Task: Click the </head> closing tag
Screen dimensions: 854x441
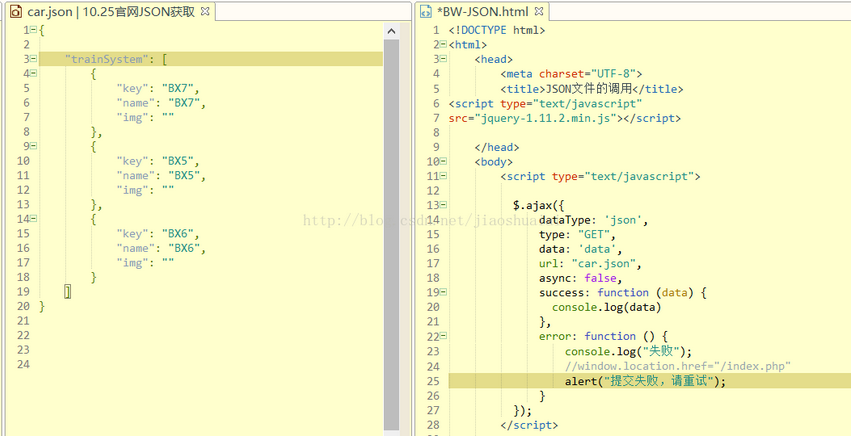Action: [x=497, y=147]
